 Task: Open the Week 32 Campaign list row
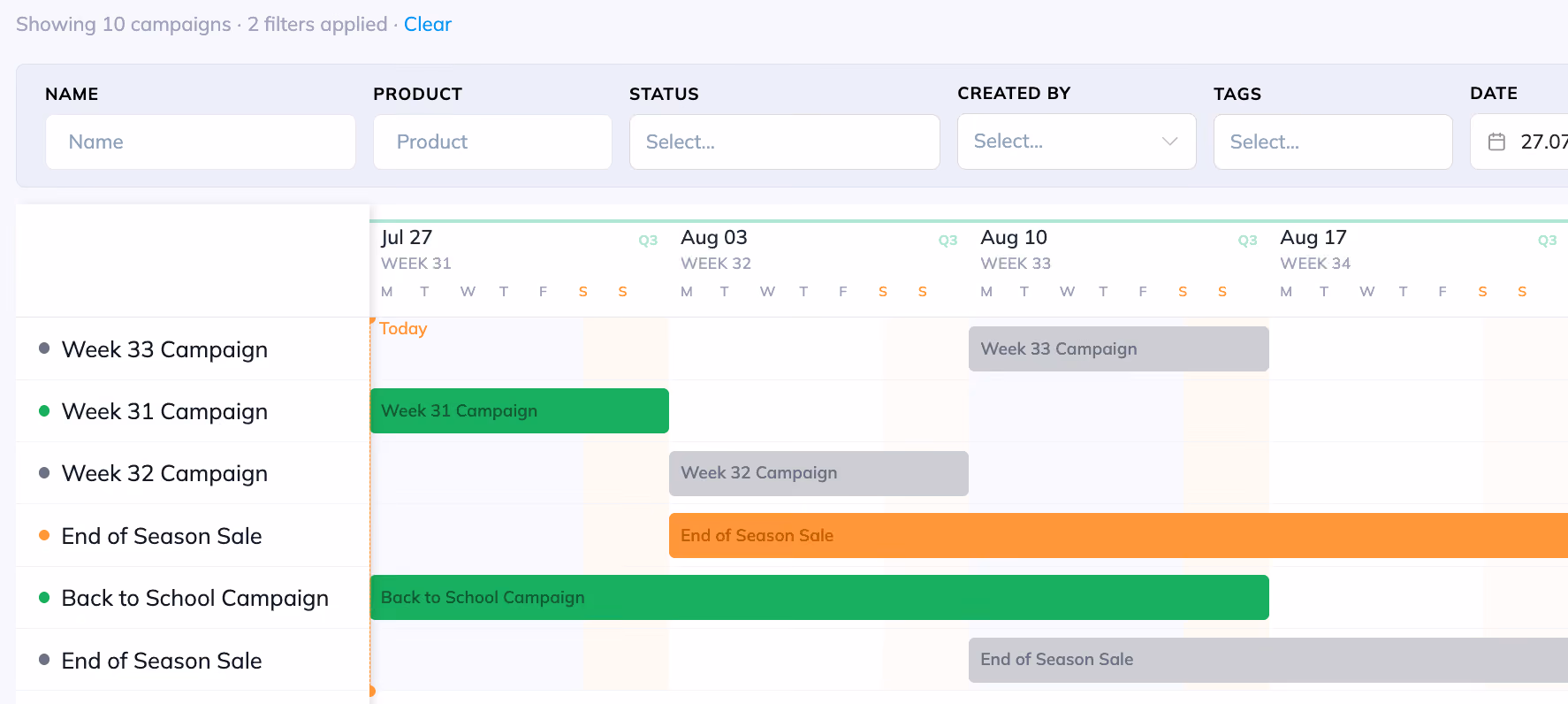coord(193,473)
